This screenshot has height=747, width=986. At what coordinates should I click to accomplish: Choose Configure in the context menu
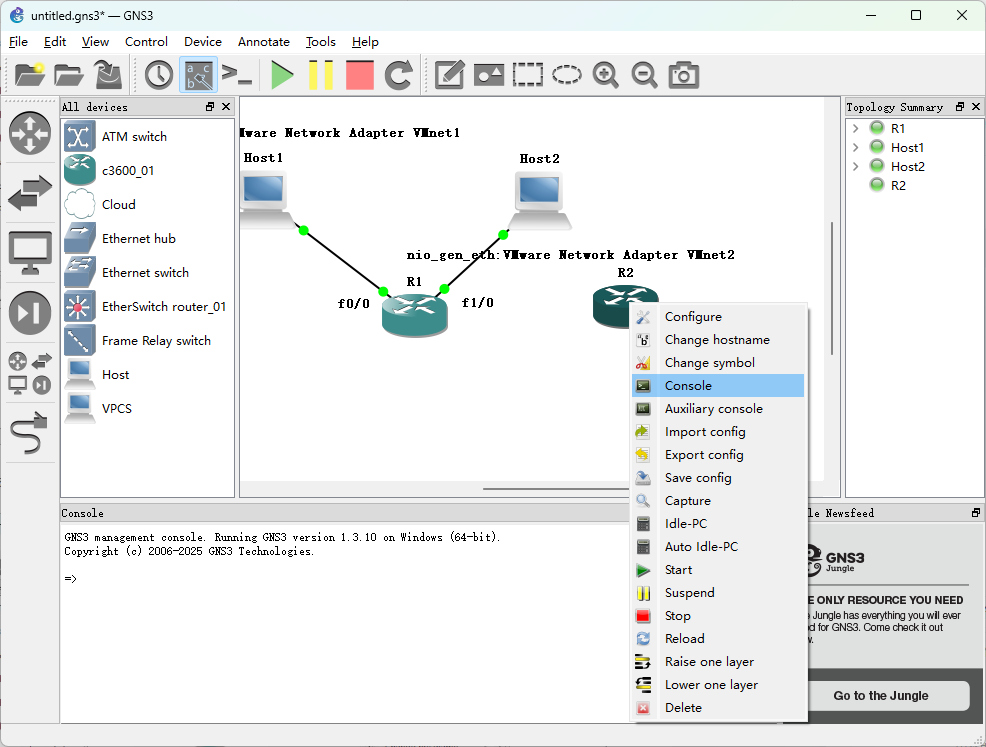(718, 317)
